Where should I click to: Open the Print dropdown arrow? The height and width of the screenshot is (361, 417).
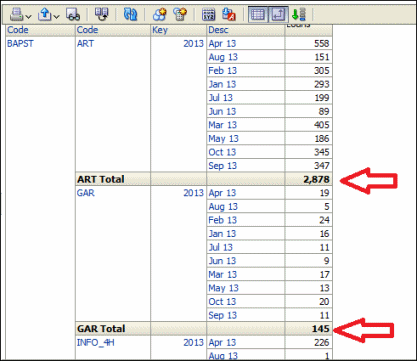click(28, 16)
